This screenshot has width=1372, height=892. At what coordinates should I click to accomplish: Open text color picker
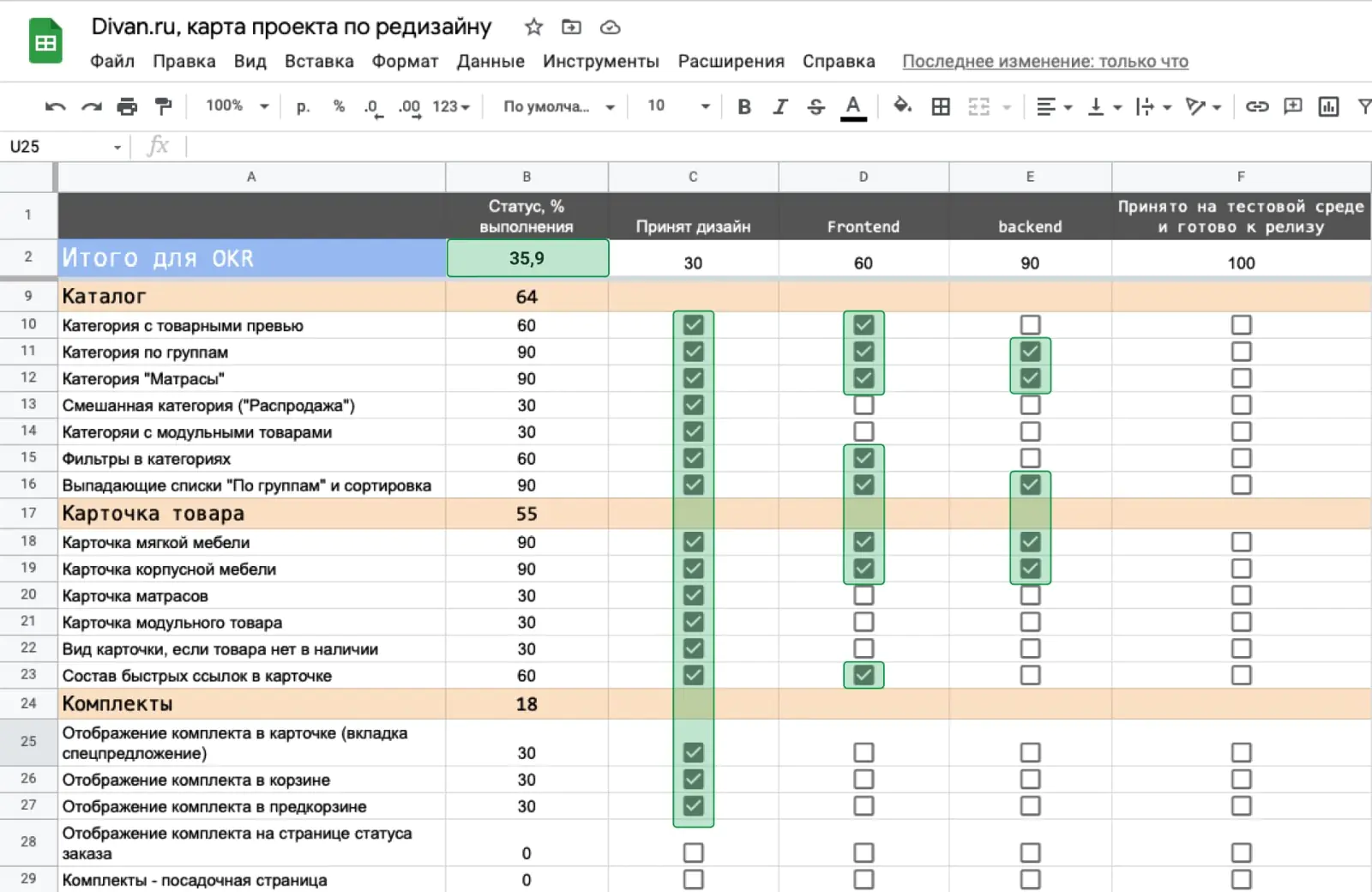(x=852, y=107)
